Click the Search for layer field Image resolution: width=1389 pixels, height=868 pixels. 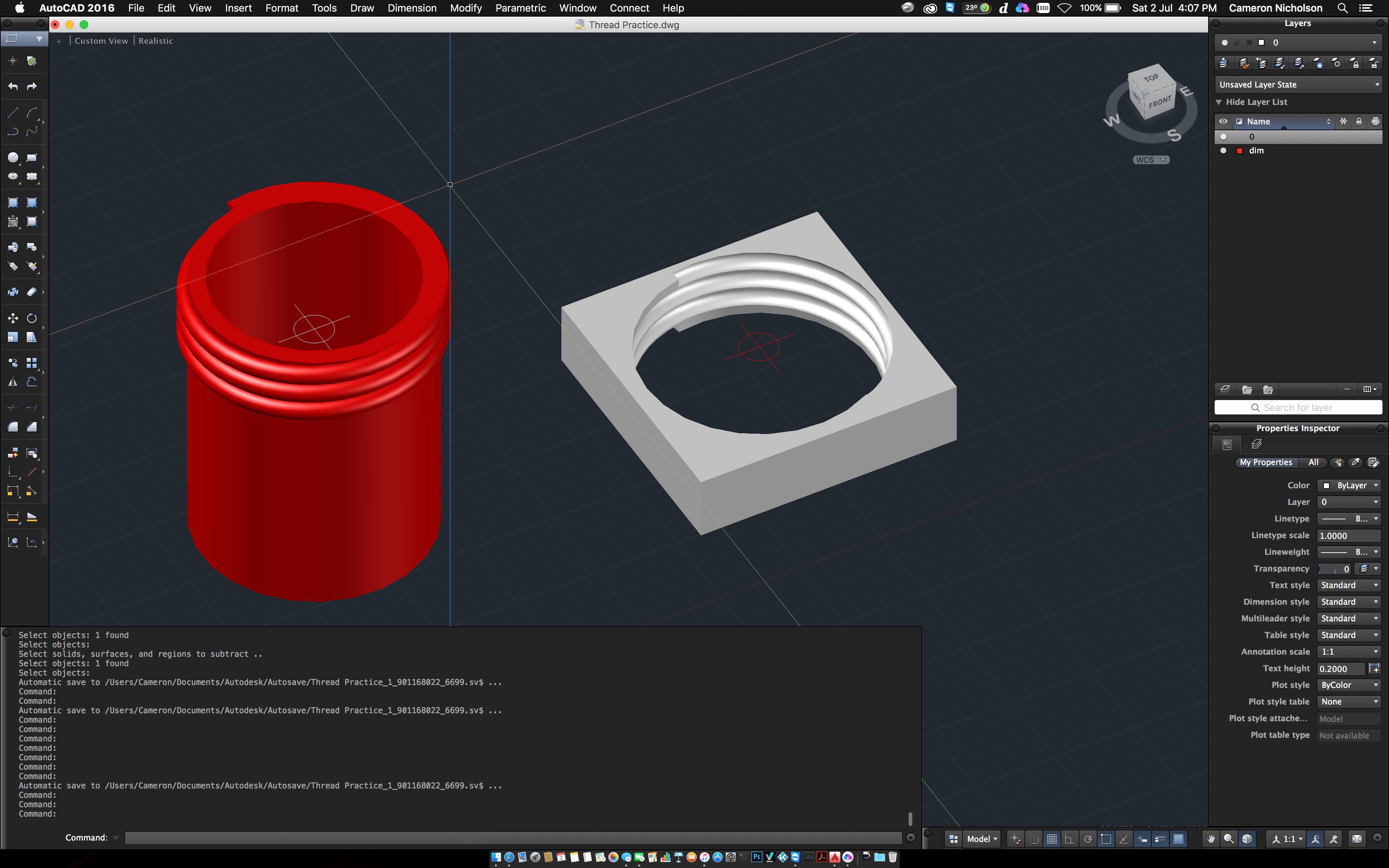(x=1298, y=407)
